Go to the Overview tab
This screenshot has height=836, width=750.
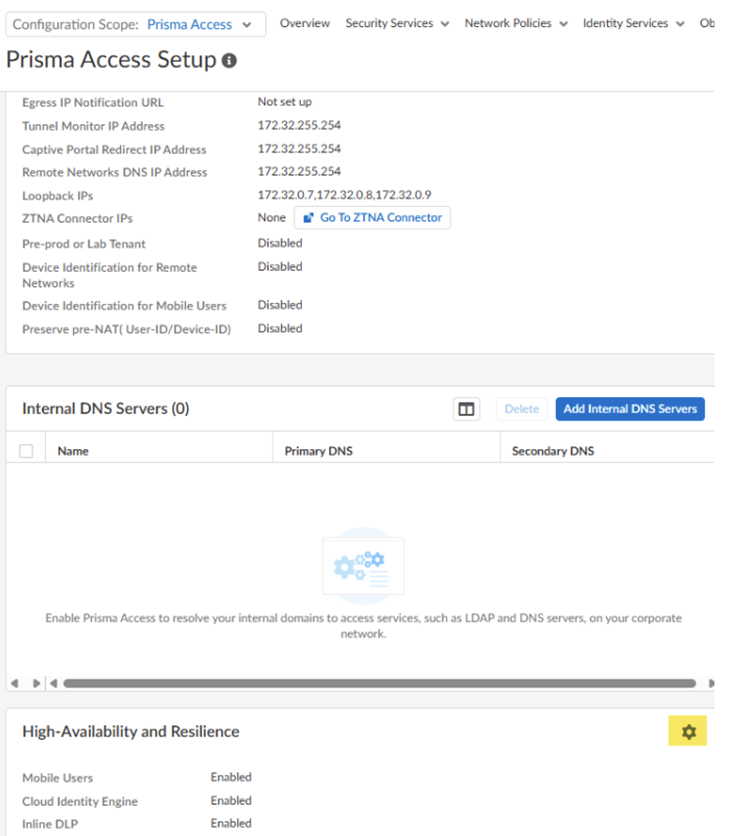click(x=305, y=23)
